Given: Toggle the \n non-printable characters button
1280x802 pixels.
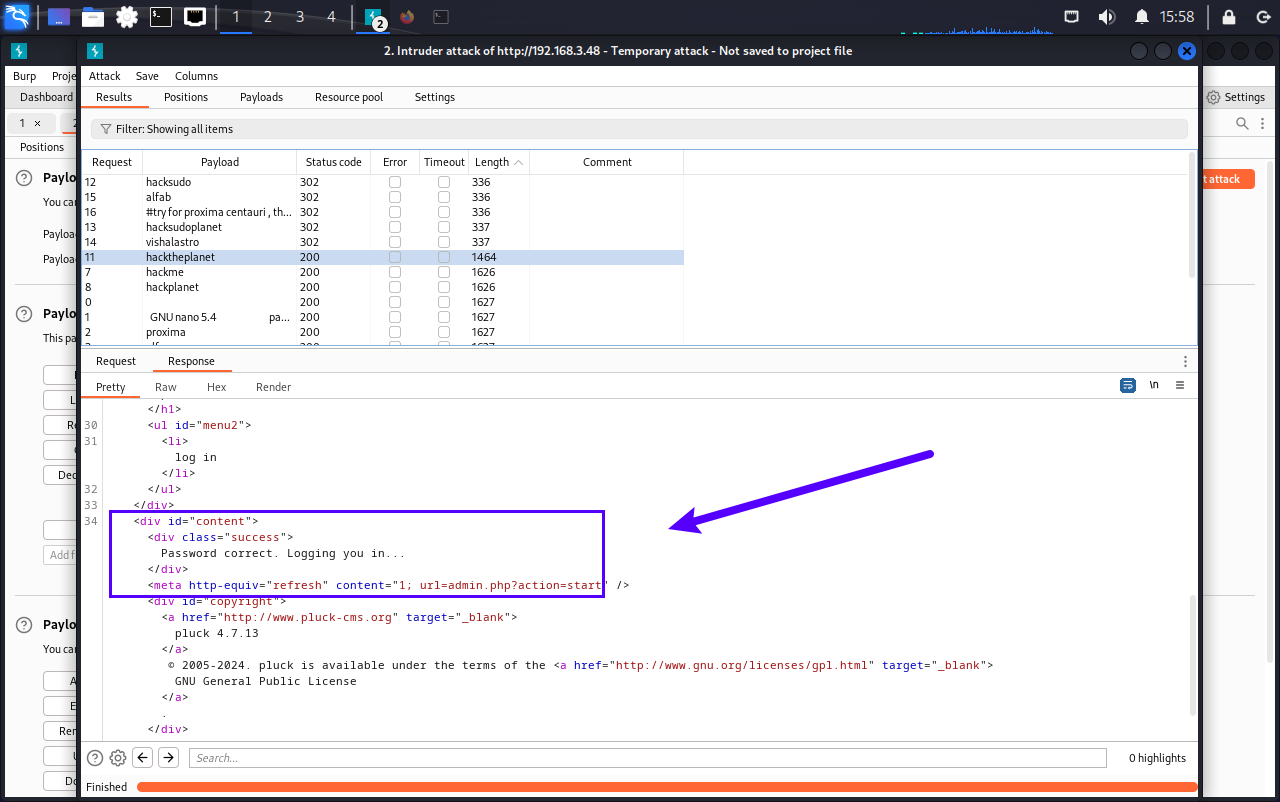Looking at the screenshot, I should [x=1154, y=385].
